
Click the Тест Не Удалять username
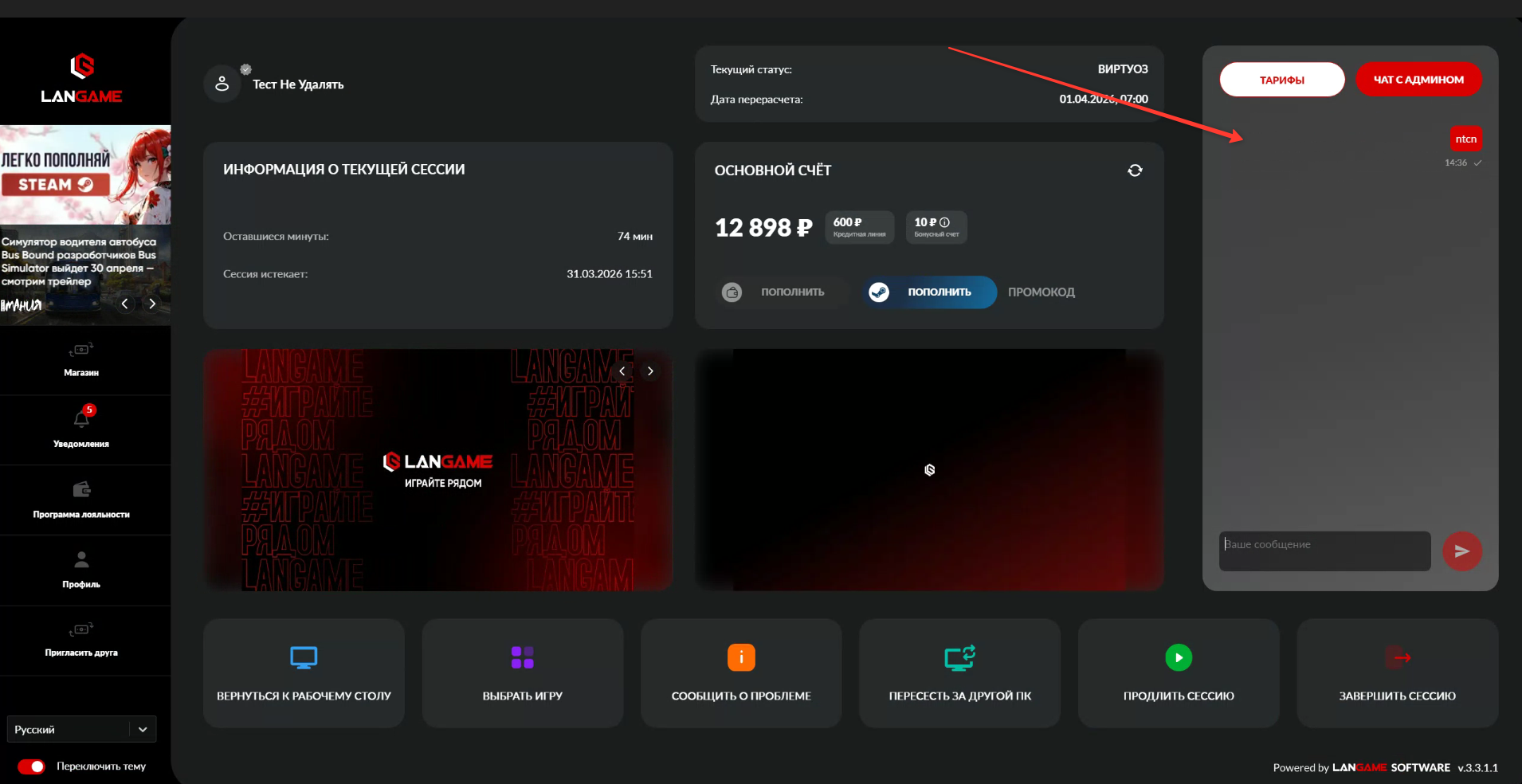pos(298,84)
